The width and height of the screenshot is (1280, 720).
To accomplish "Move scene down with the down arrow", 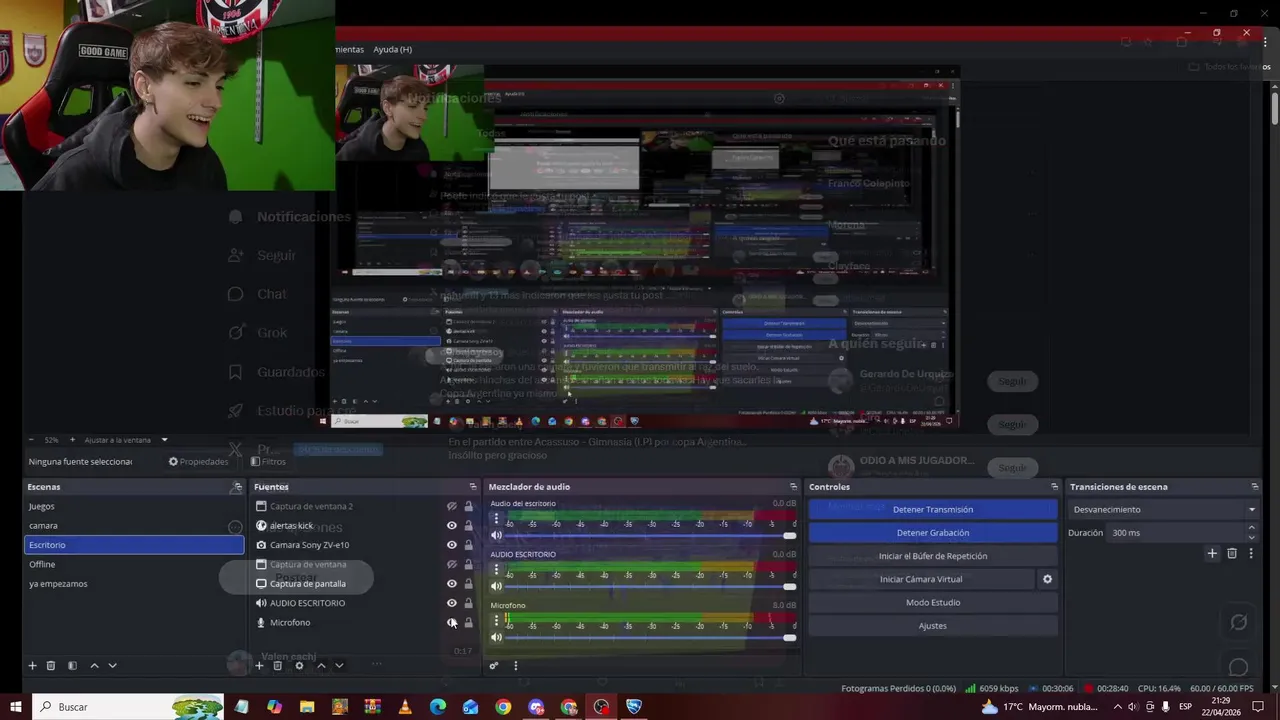I will 113,666.
